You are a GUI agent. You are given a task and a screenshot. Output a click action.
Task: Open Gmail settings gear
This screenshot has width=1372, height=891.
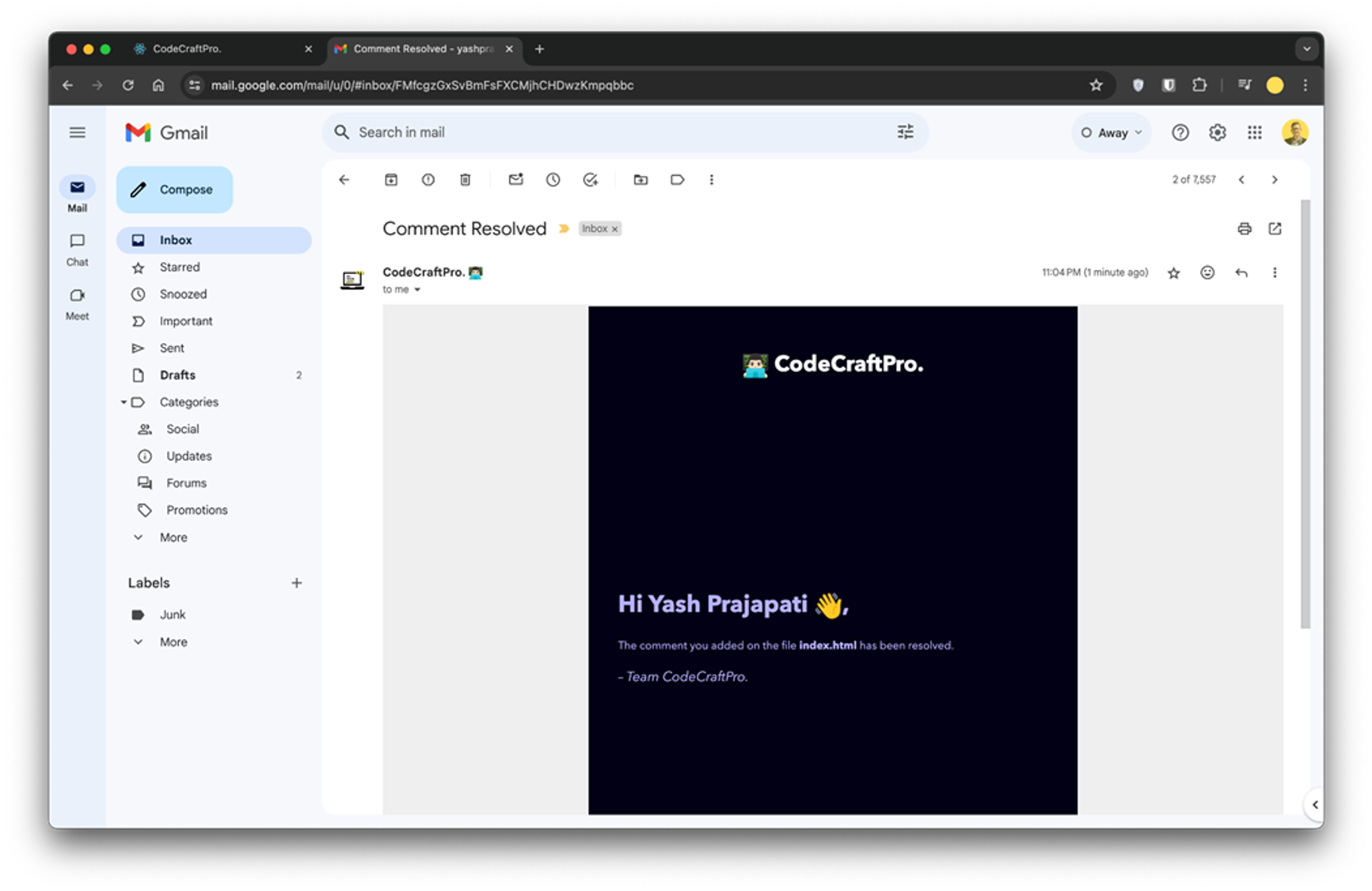[x=1218, y=132]
